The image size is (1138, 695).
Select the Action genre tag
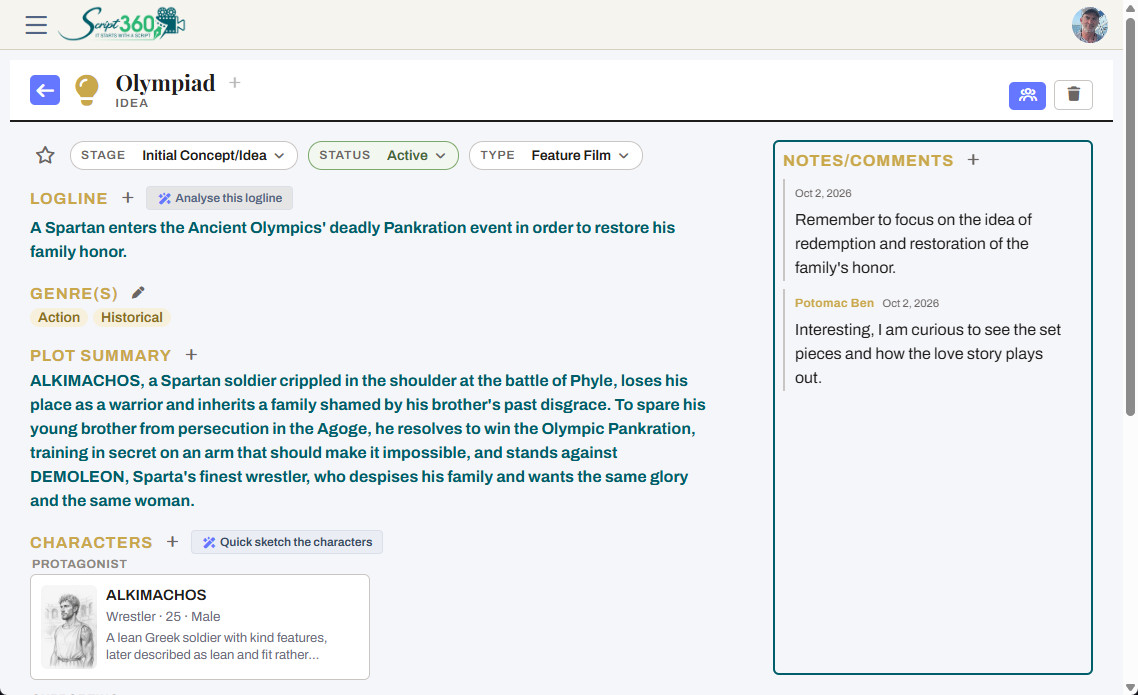click(59, 317)
